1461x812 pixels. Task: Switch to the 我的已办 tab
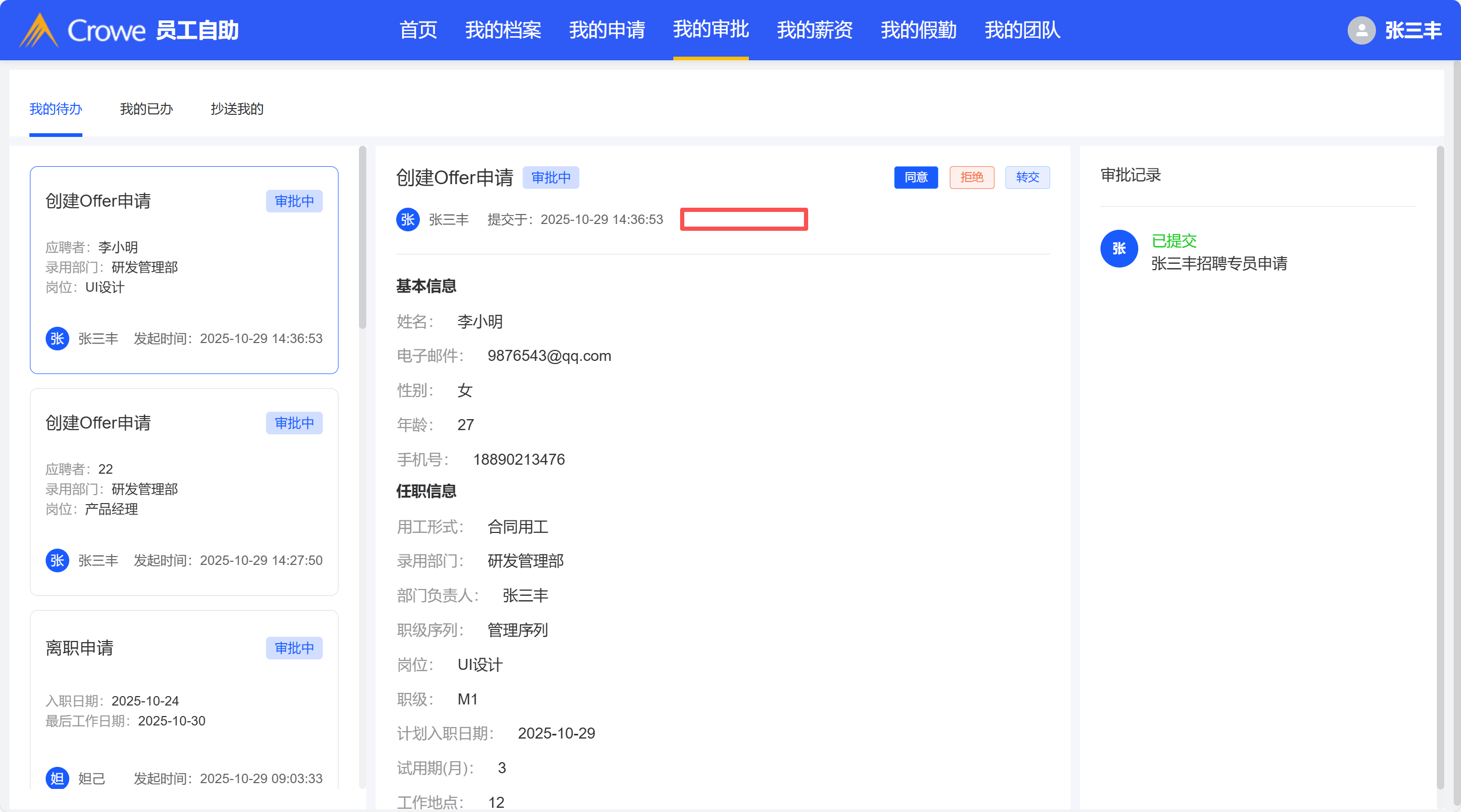click(x=146, y=109)
